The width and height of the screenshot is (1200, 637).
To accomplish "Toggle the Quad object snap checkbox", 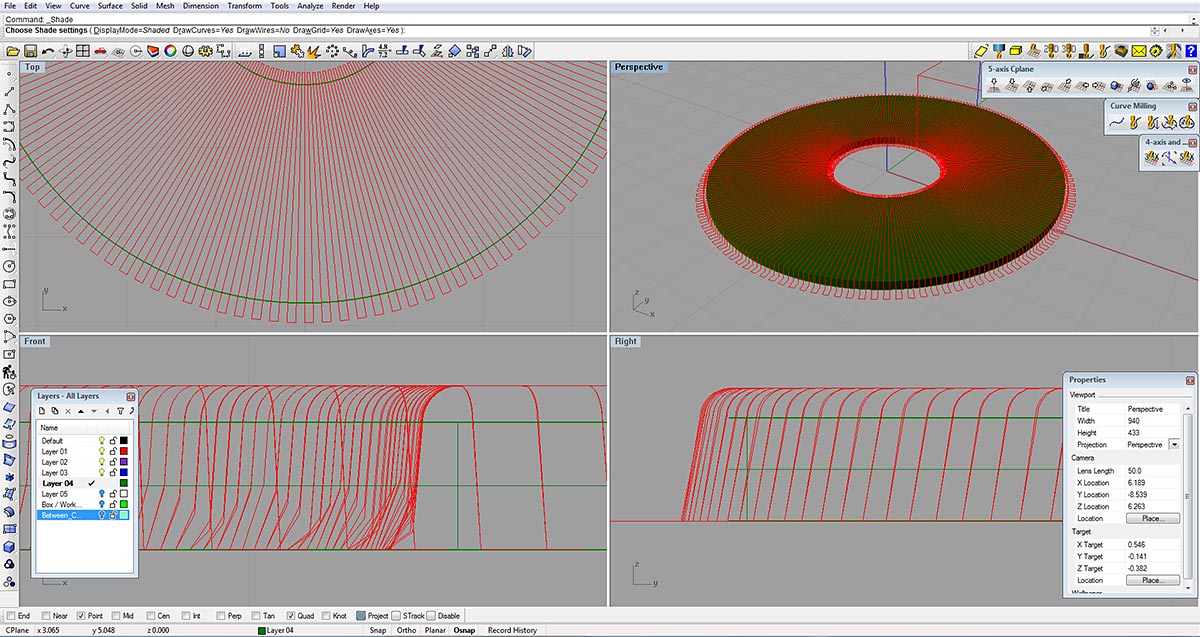I will [x=291, y=616].
